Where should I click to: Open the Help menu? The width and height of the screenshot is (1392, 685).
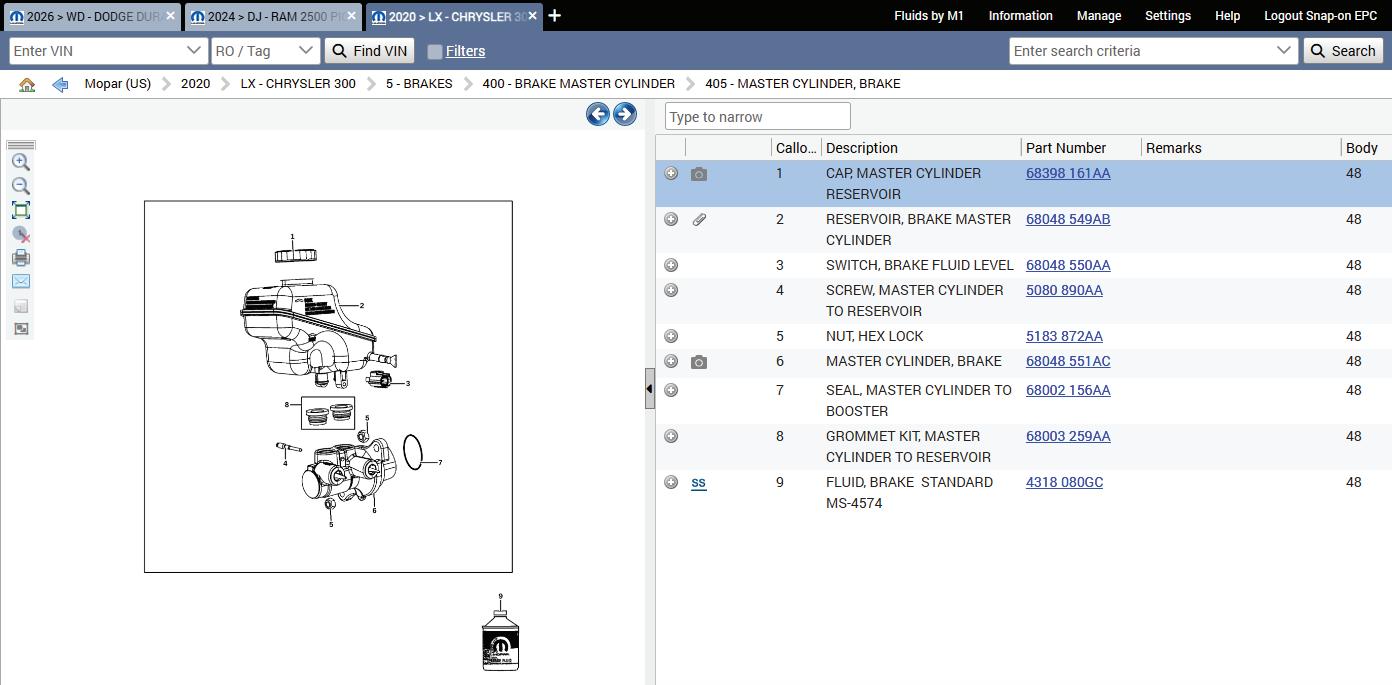pos(1227,16)
